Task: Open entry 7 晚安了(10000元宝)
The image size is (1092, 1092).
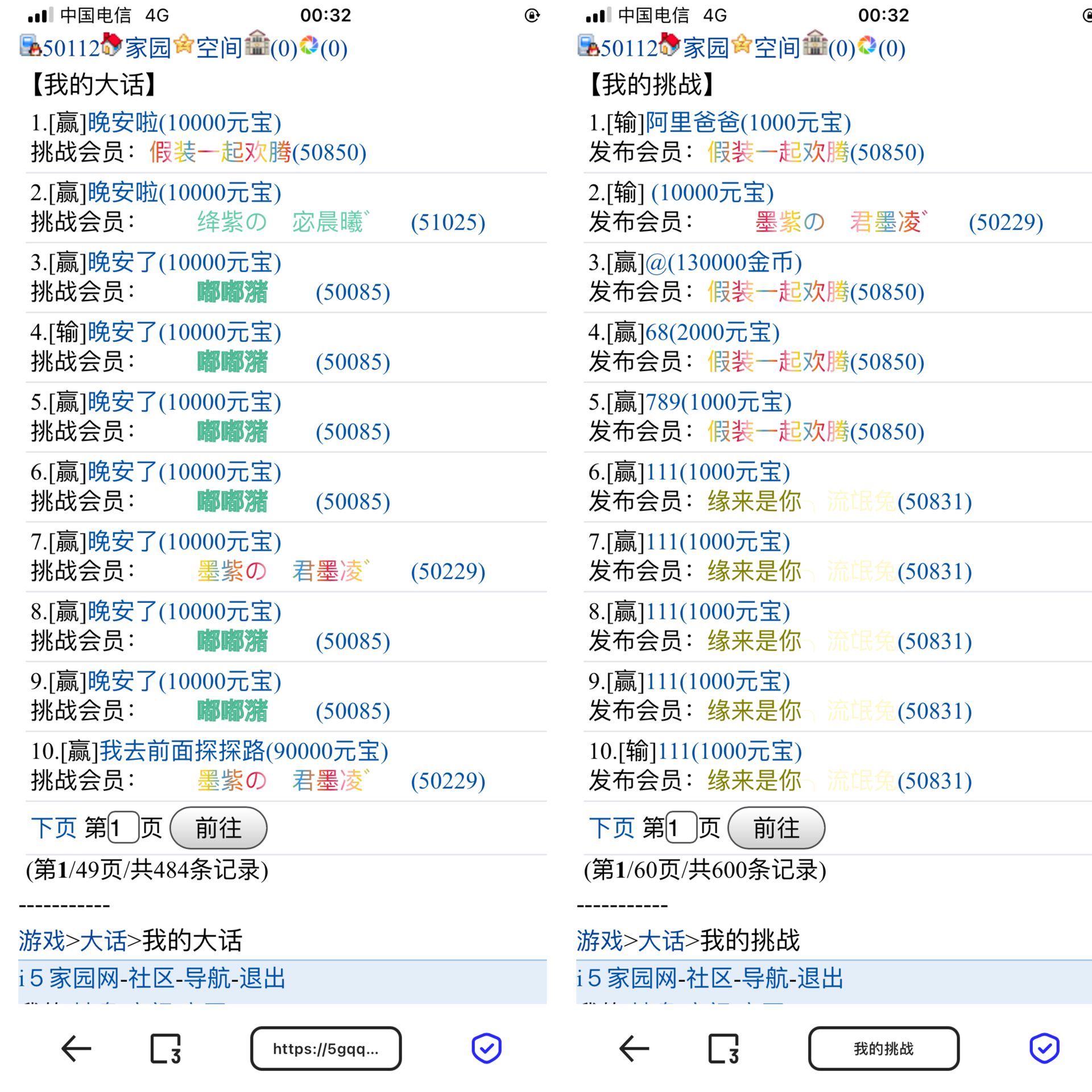Action: (184, 542)
